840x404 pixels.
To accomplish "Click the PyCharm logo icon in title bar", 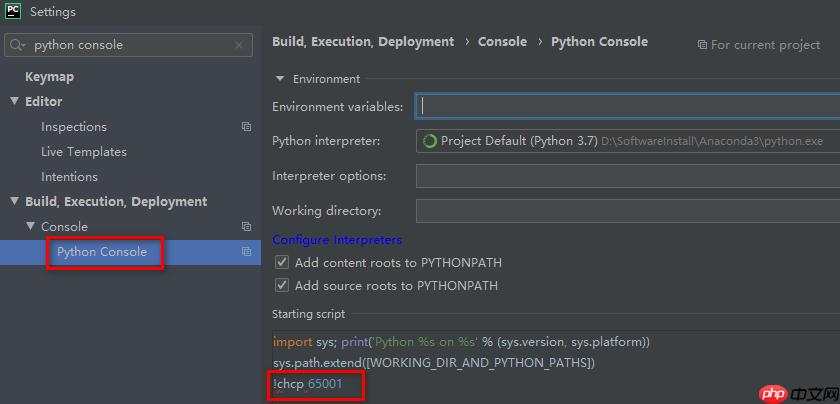I will (13, 12).
